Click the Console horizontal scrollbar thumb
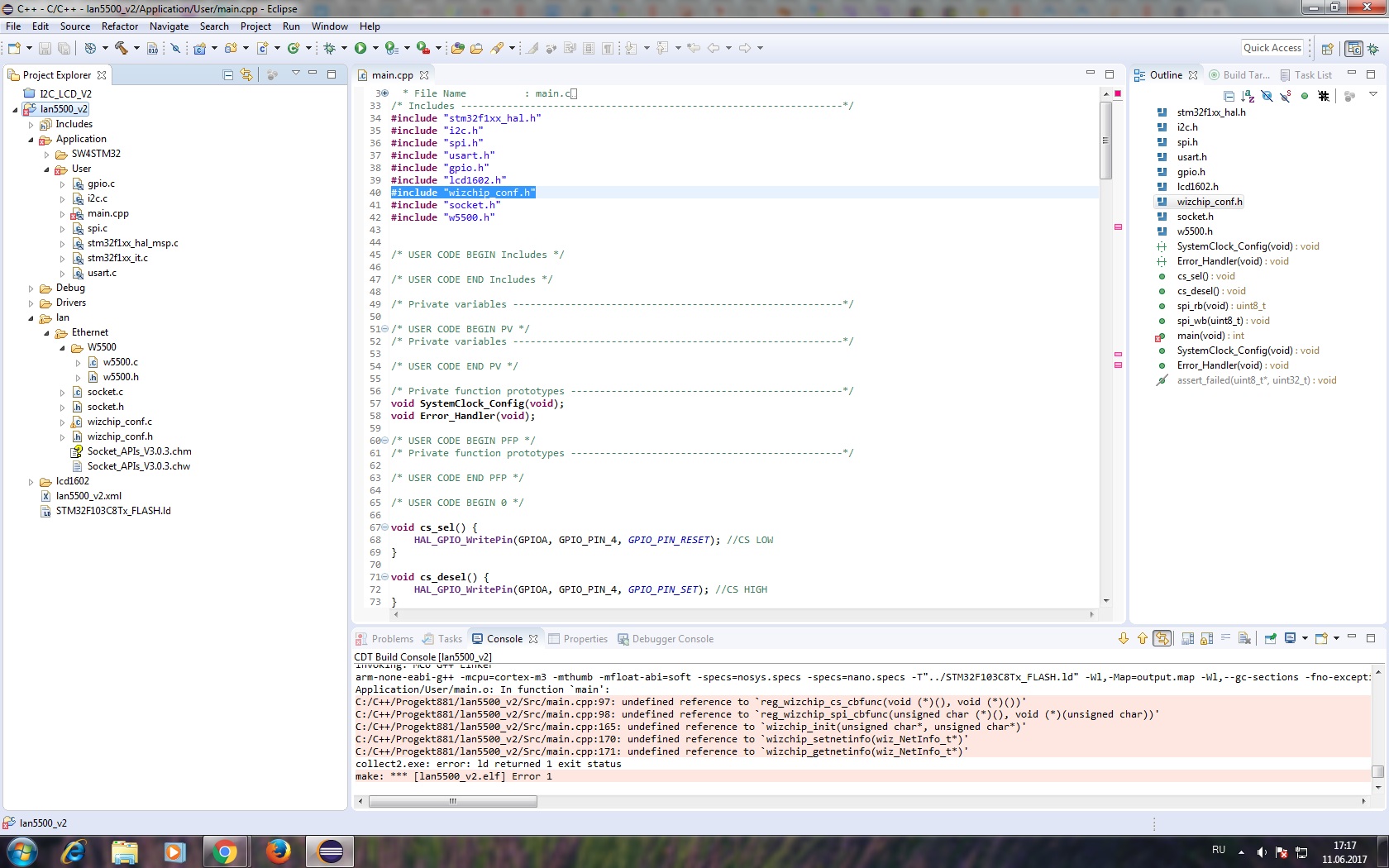 tap(452, 801)
